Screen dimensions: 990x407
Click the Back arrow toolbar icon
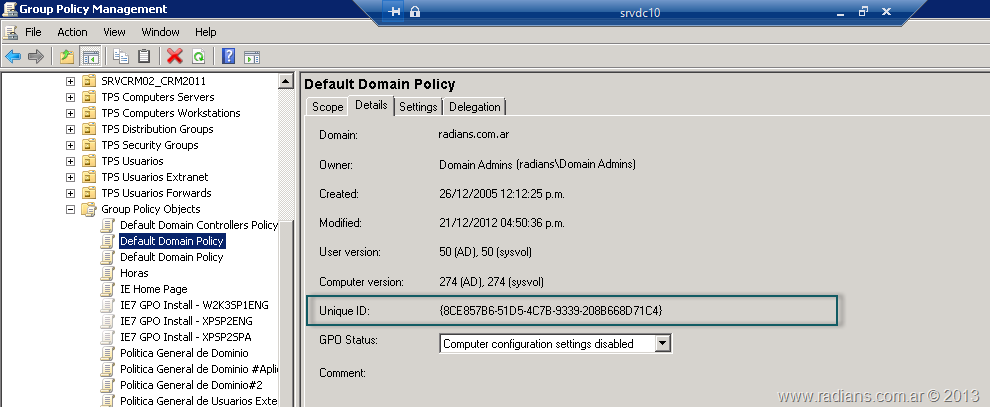pos(13,56)
